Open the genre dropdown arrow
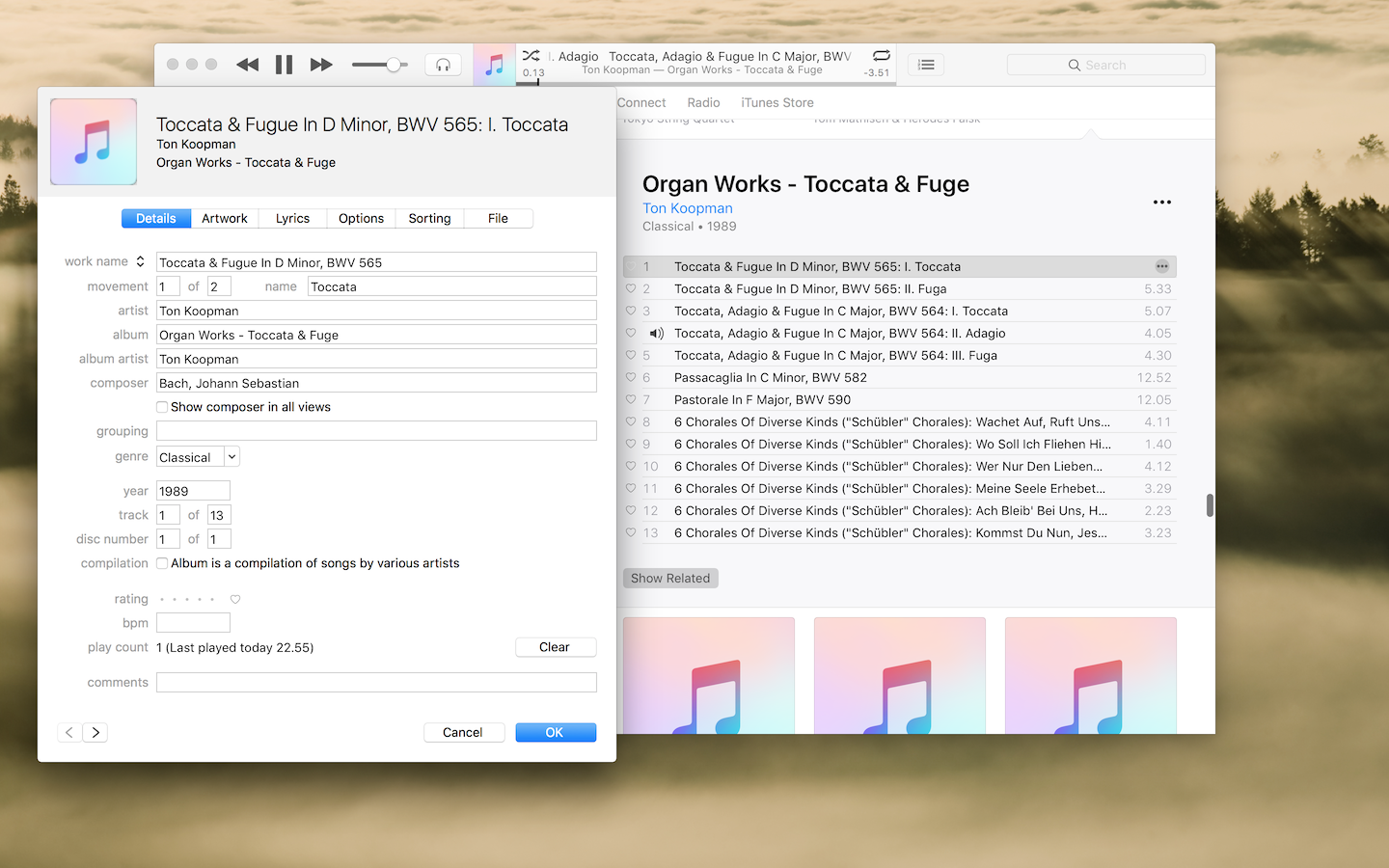Image resolution: width=1389 pixels, height=868 pixels. click(x=231, y=457)
